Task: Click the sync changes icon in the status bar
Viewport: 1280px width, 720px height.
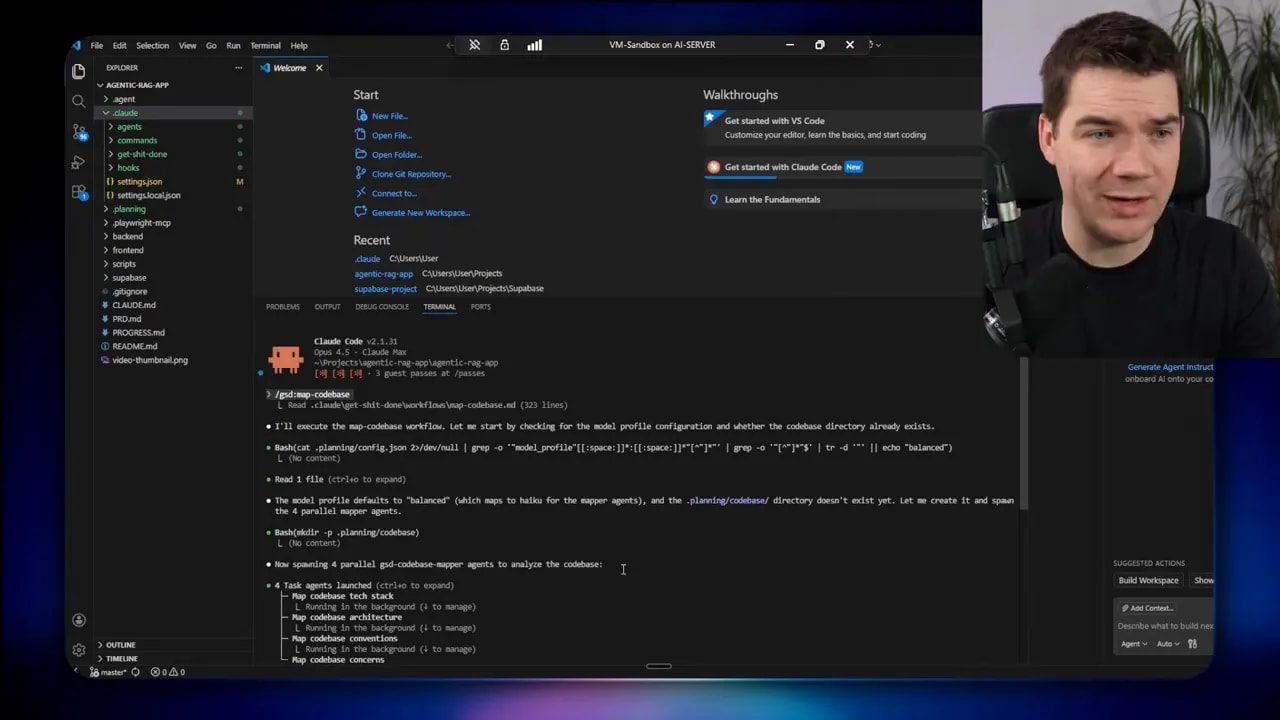Action: tap(134, 672)
